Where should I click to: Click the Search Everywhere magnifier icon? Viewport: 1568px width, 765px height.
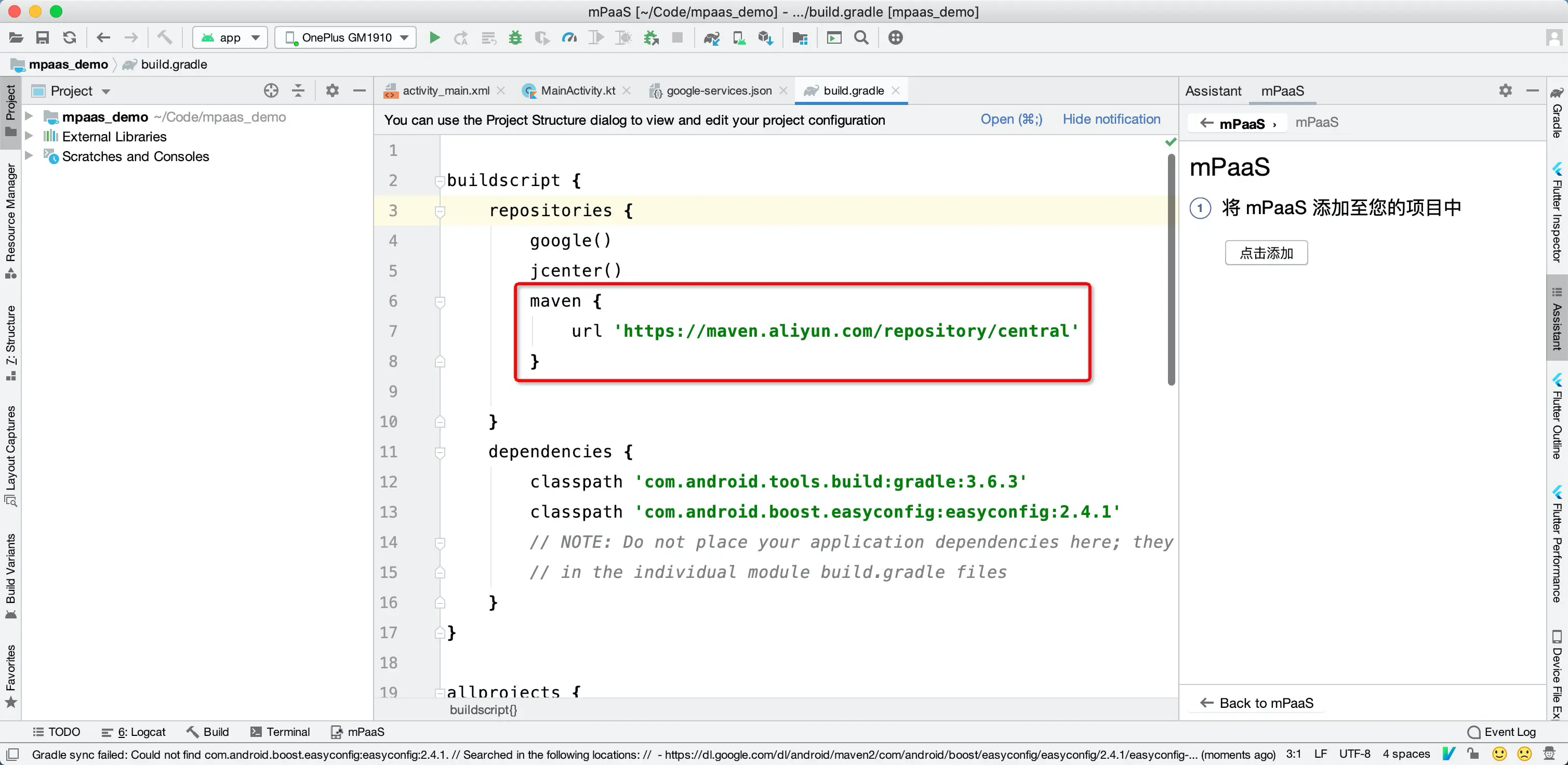861,38
